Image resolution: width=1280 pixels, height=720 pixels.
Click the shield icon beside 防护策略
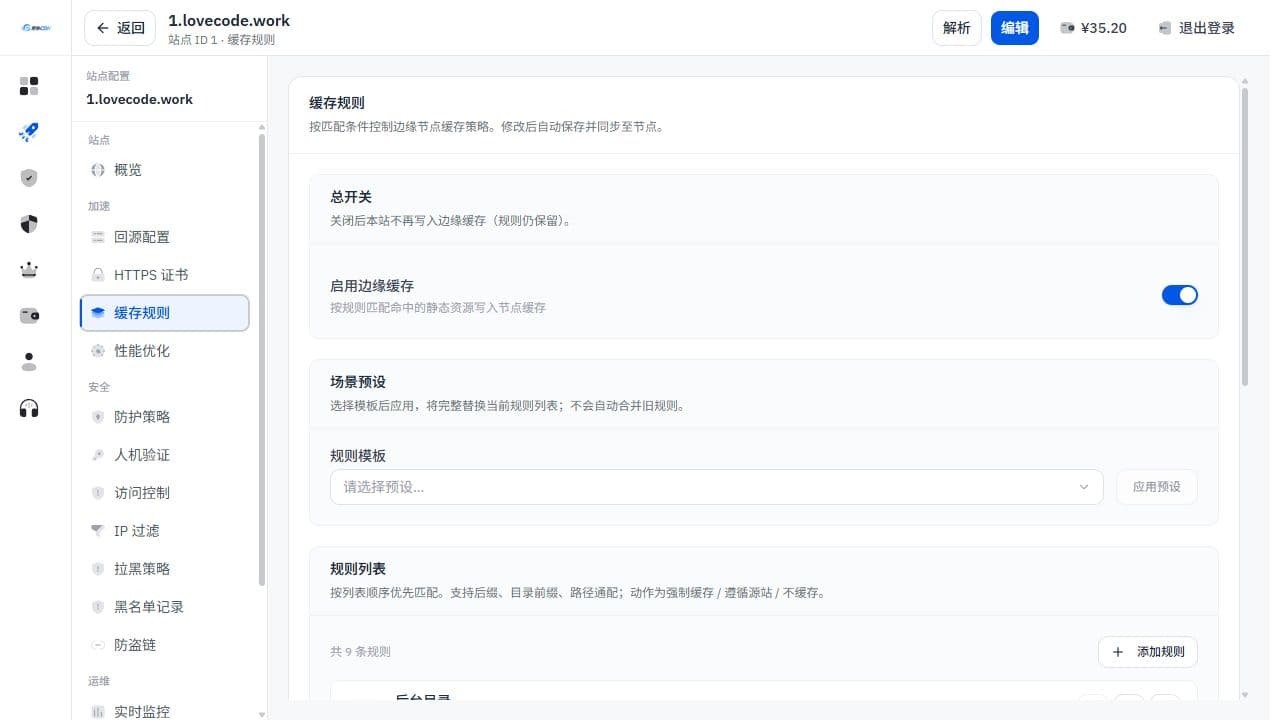click(98, 417)
